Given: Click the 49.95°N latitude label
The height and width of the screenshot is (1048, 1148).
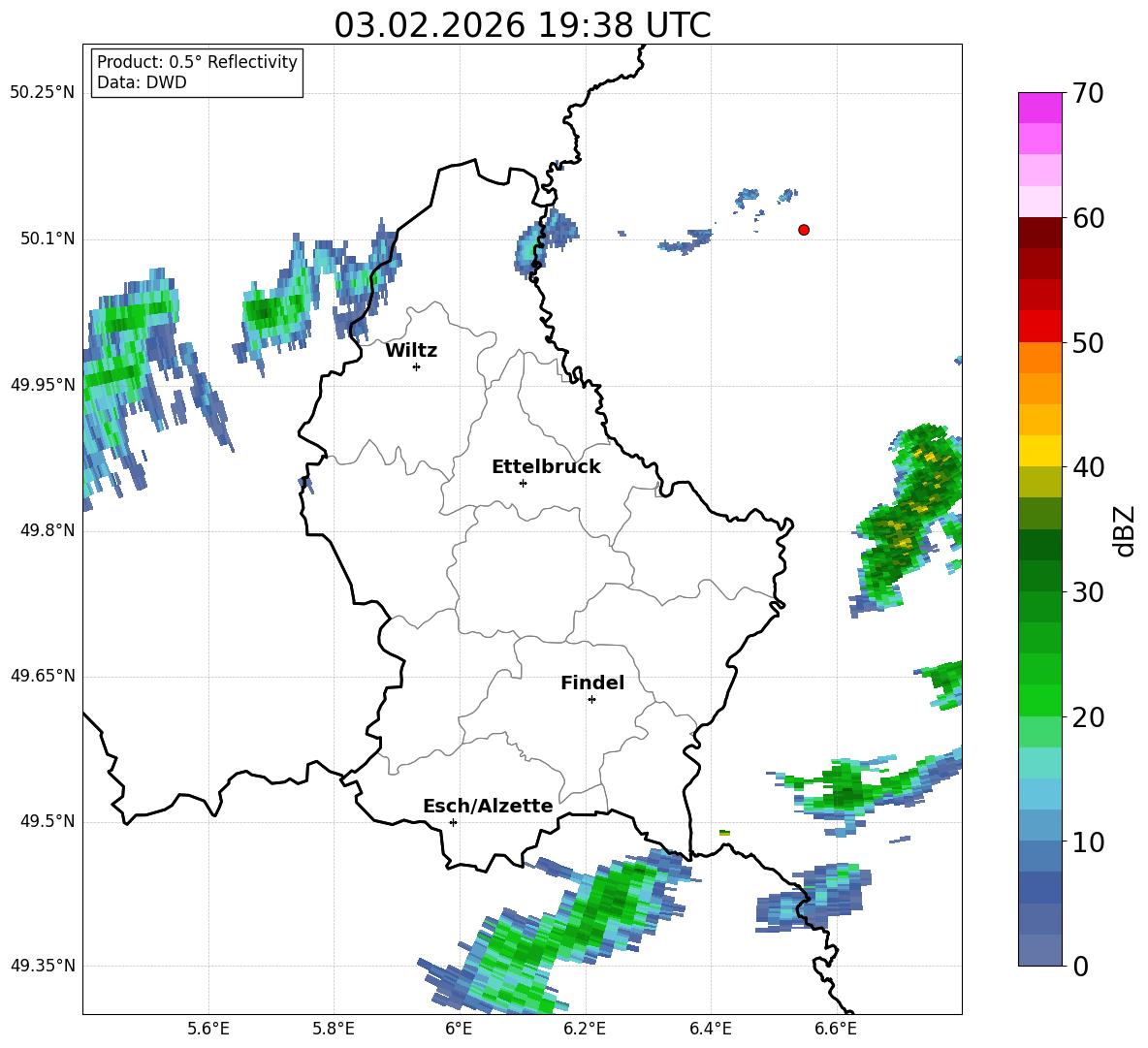Looking at the screenshot, I should [43, 385].
